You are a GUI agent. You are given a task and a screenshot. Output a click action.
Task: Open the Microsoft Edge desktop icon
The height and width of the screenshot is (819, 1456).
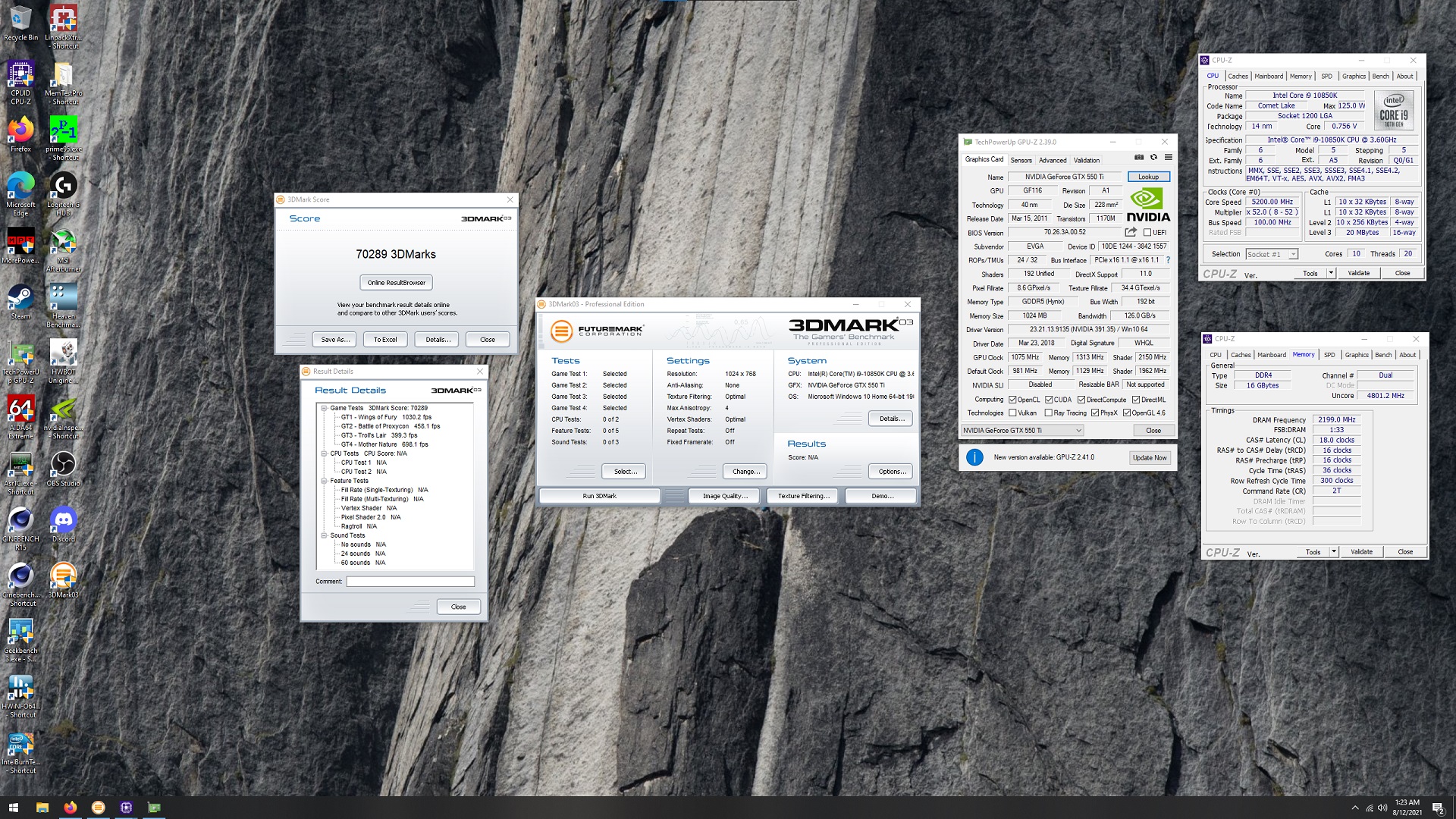point(20,193)
